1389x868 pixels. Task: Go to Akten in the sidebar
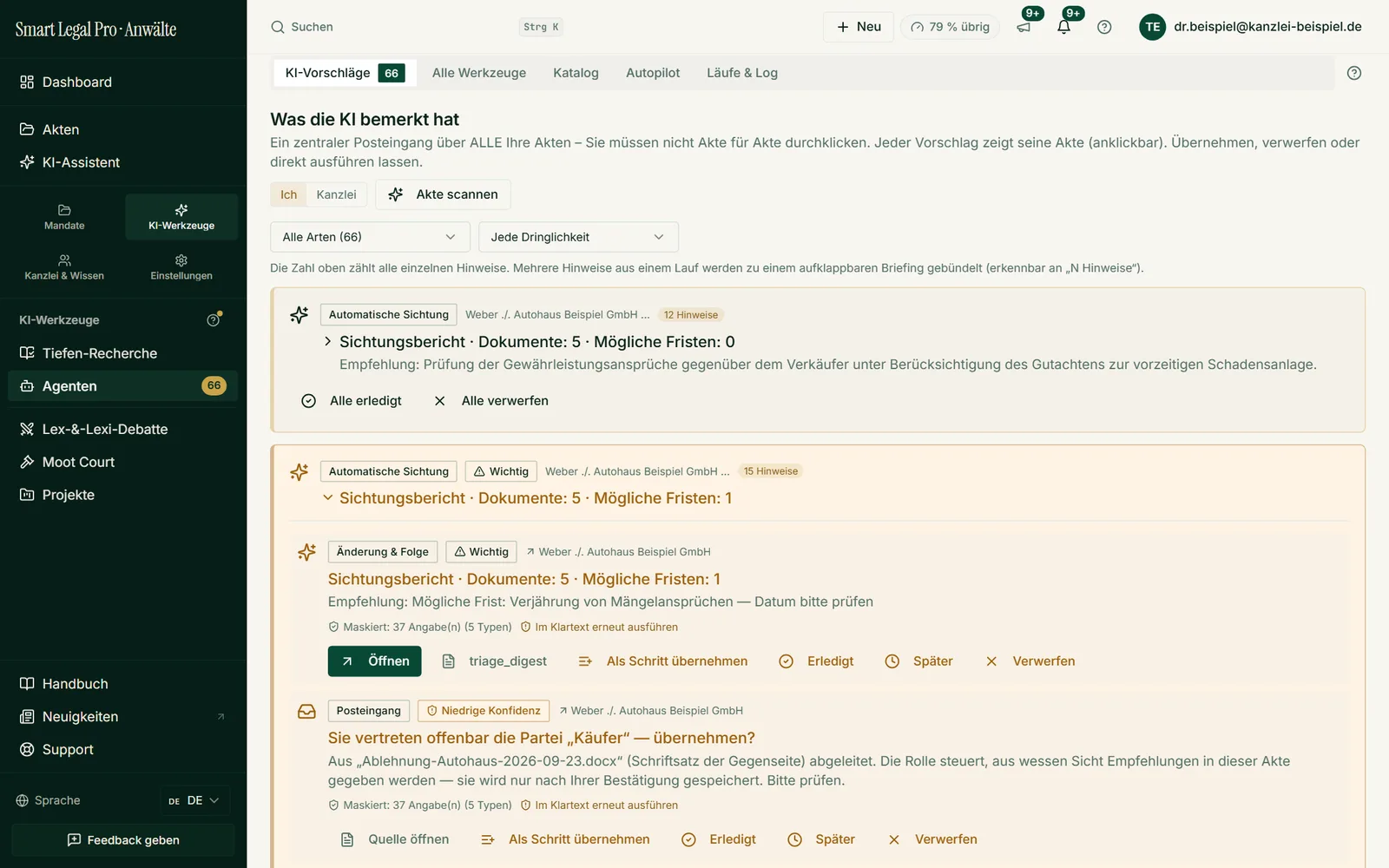(123, 129)
